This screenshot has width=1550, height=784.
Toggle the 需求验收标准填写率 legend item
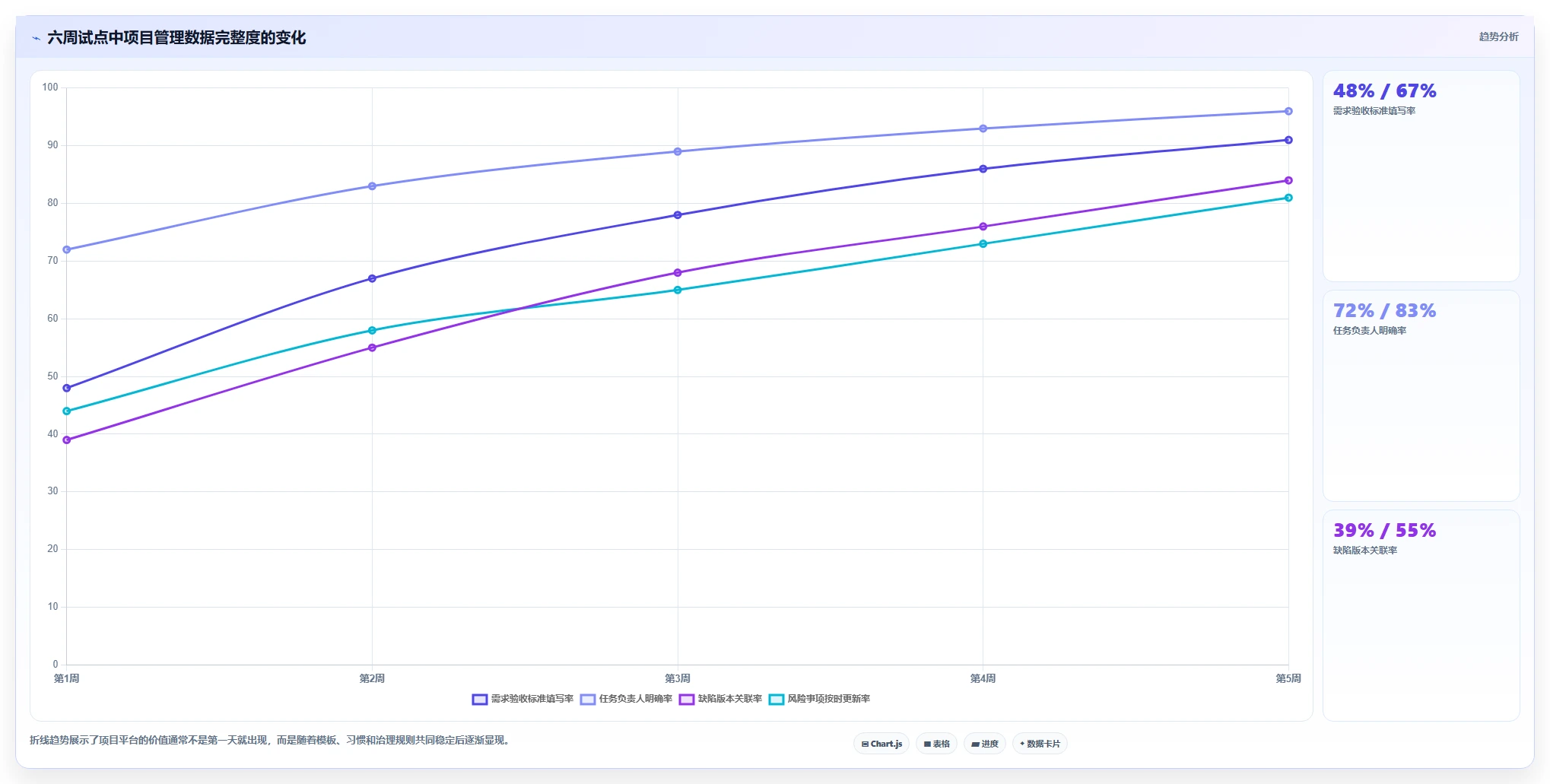click(522, 699)
